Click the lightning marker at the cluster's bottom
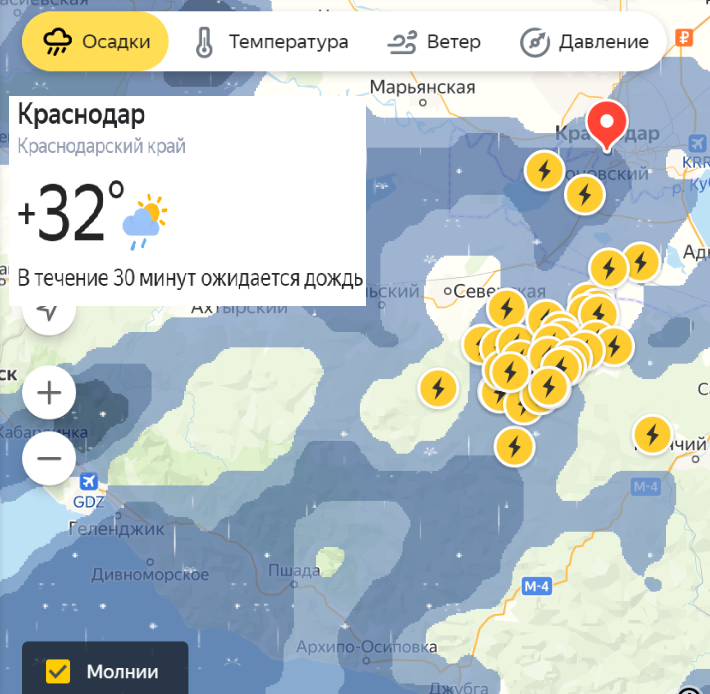Screen dimensions: 710x694 514,447
